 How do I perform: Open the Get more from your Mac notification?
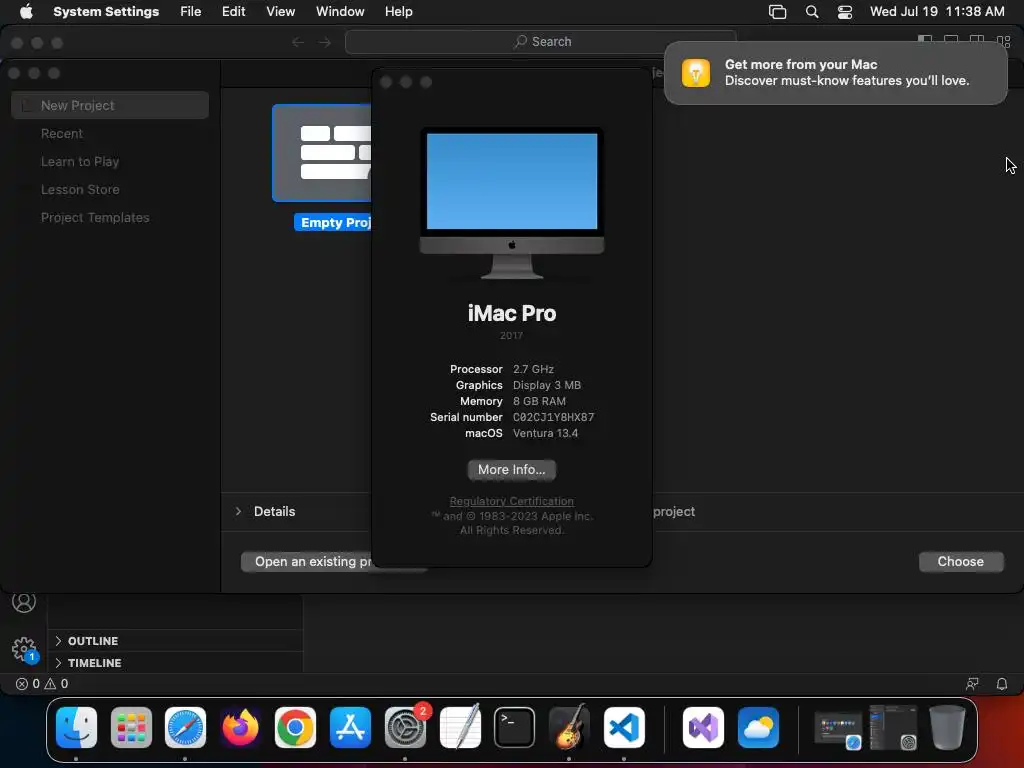(x=835, y=72)
